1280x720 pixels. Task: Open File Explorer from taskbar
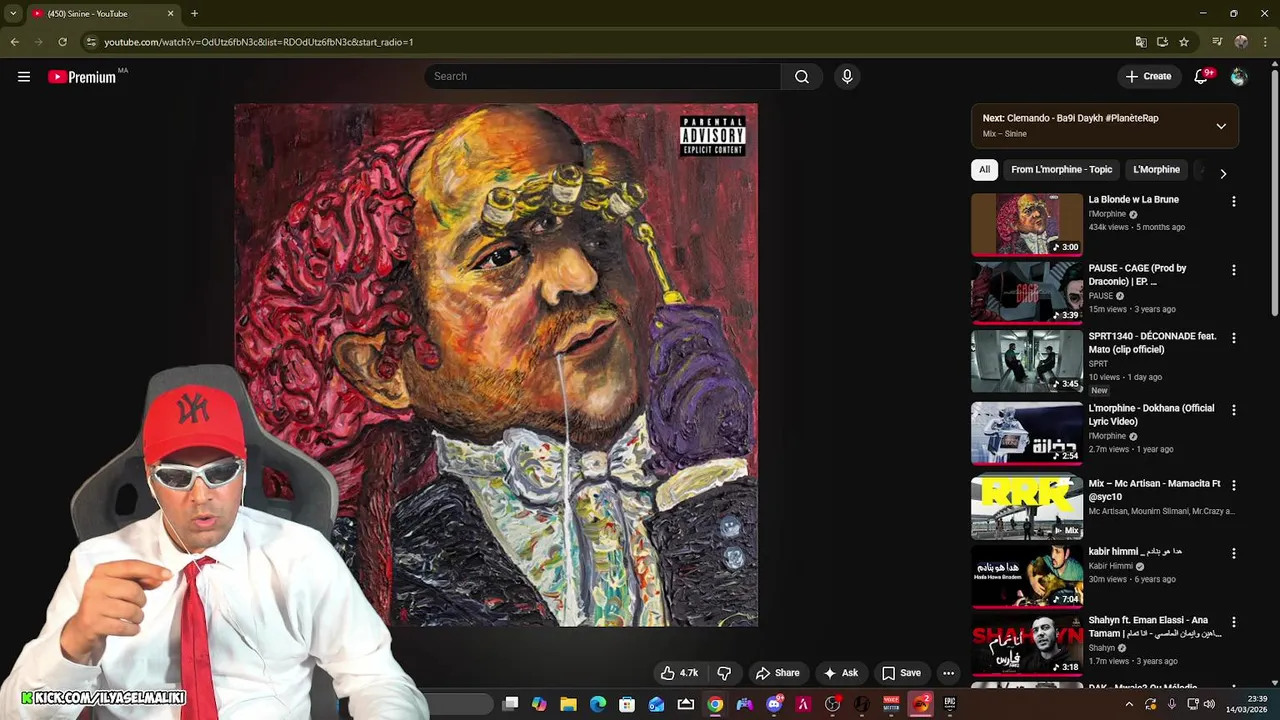click(x=568, y=704)
